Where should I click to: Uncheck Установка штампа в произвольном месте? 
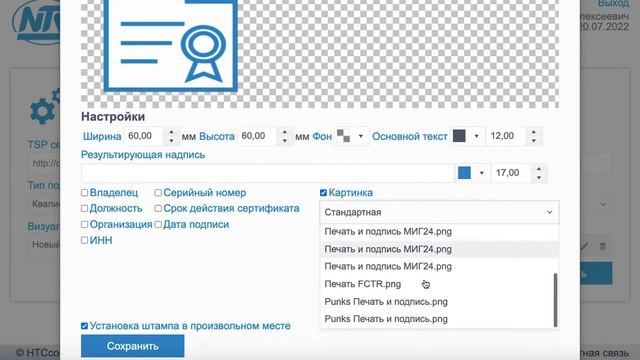click(x=84, y=326)
